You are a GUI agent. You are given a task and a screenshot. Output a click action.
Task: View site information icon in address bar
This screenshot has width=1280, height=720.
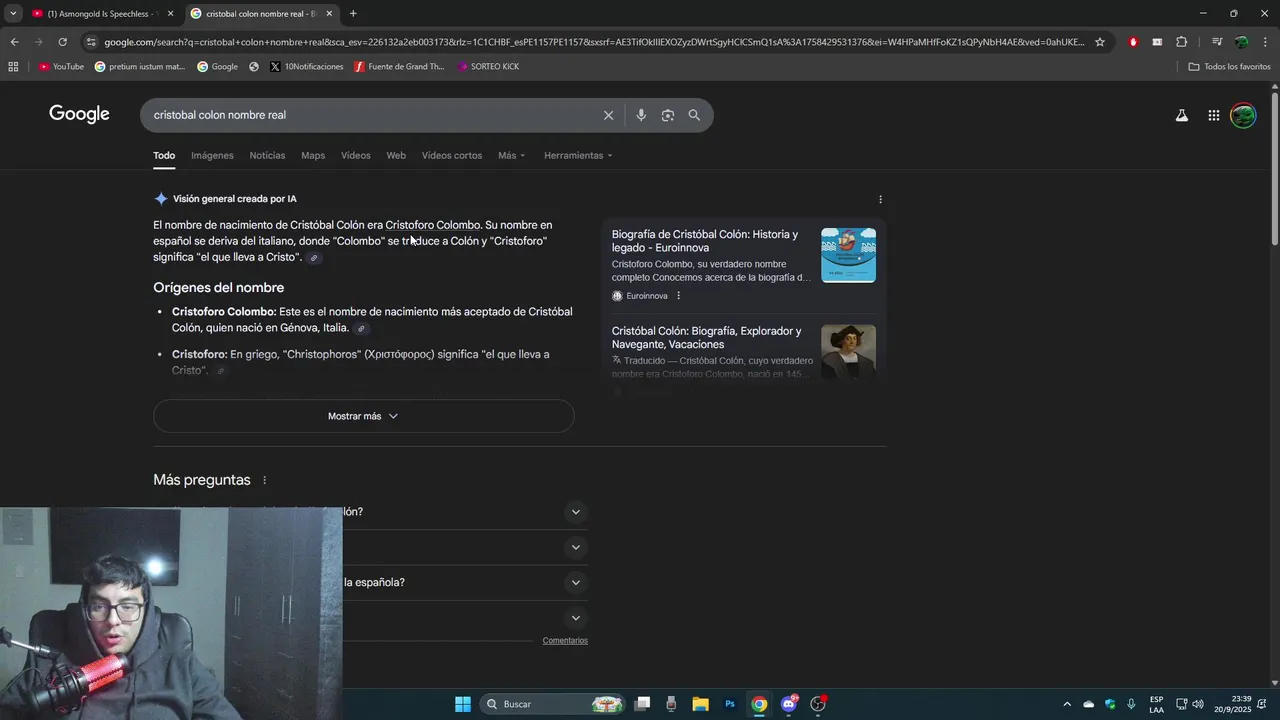(91, 42)
